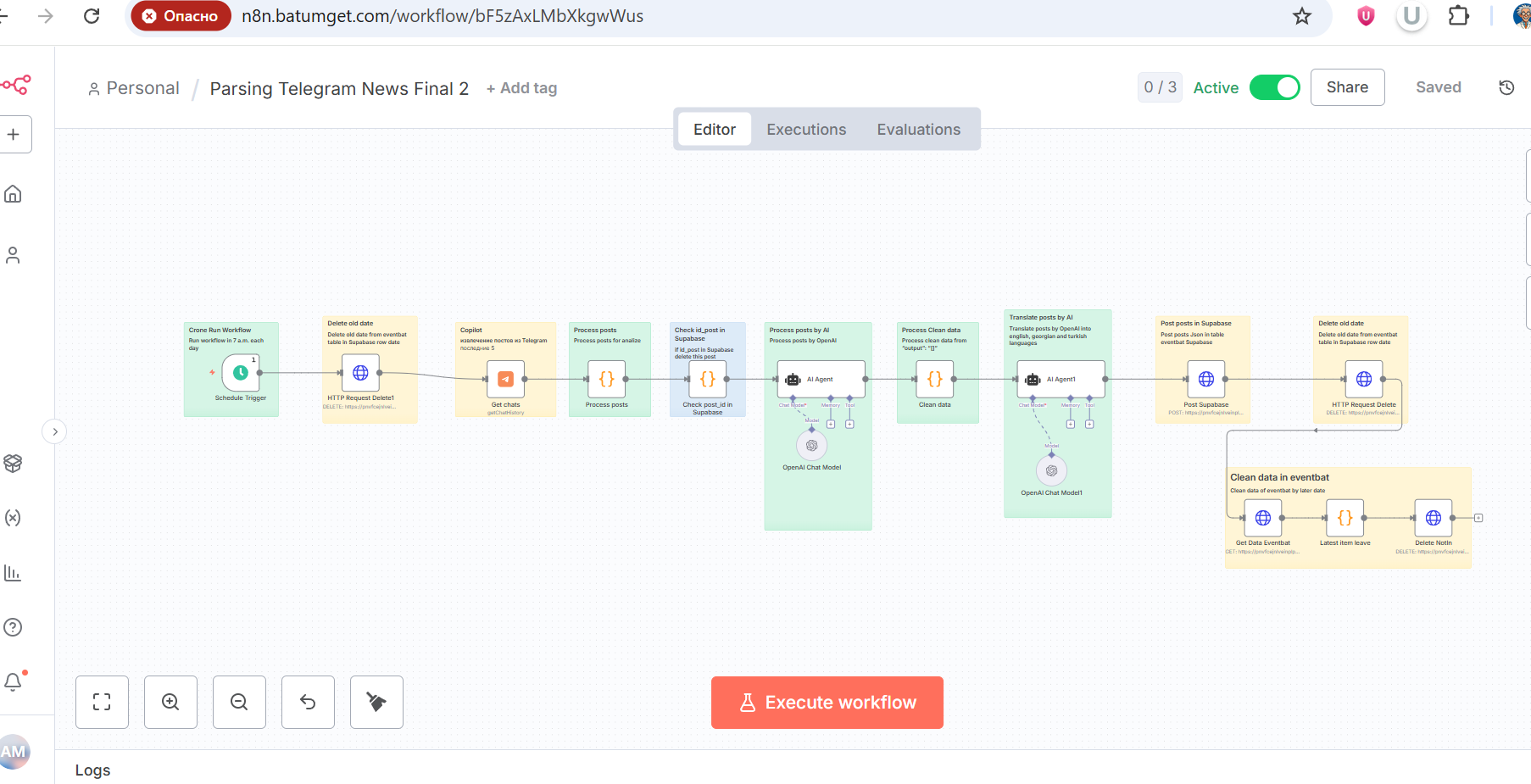Click the zoom to fit canvas icon
The height and width of the screenshot is (784, 1531).
[102, 702]
